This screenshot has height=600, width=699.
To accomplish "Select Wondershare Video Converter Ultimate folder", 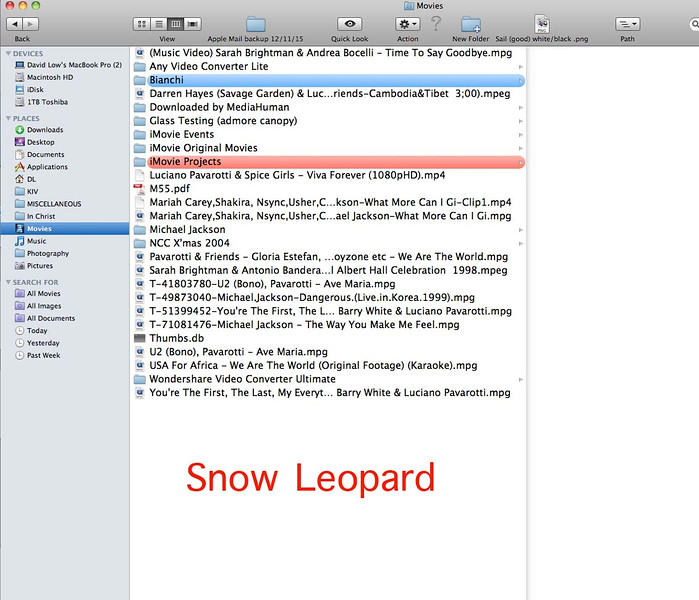I will tap(329, 379).
